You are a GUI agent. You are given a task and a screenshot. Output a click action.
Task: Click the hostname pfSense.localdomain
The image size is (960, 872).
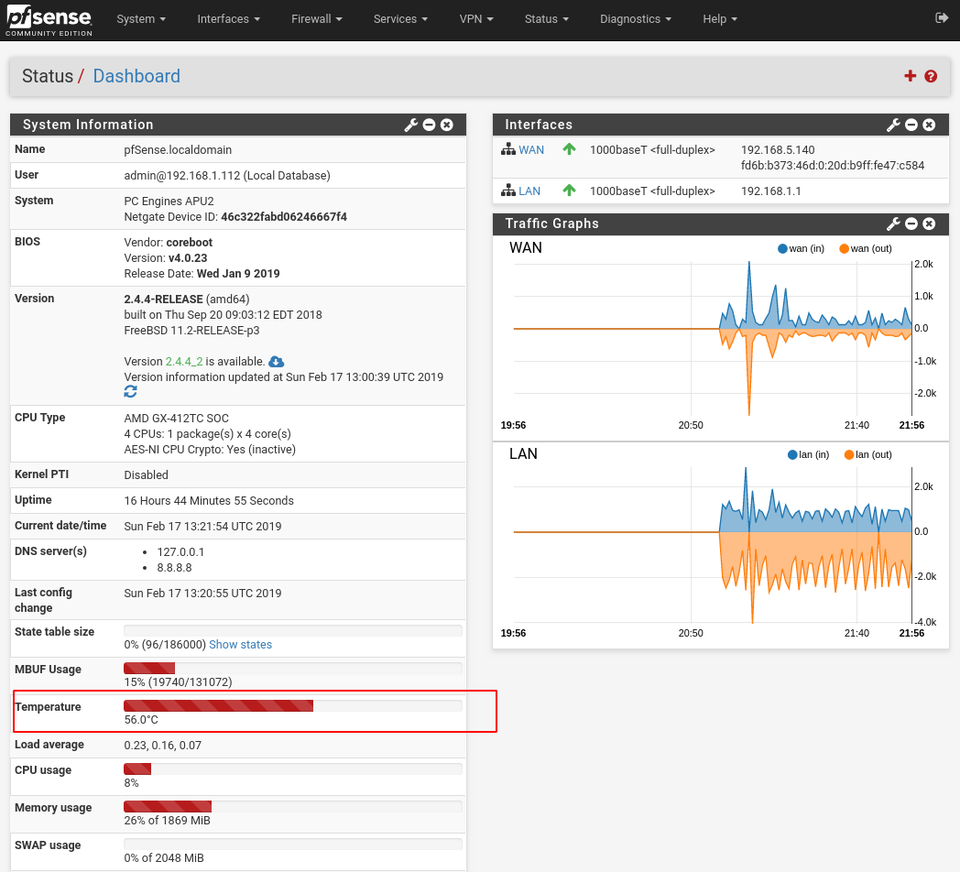(178, 150)
